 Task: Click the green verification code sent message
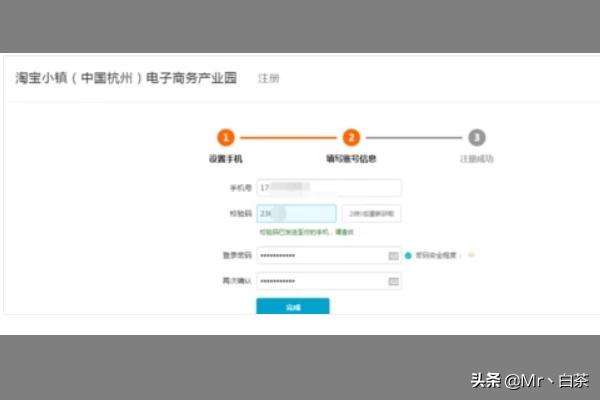tap(306, 232)
